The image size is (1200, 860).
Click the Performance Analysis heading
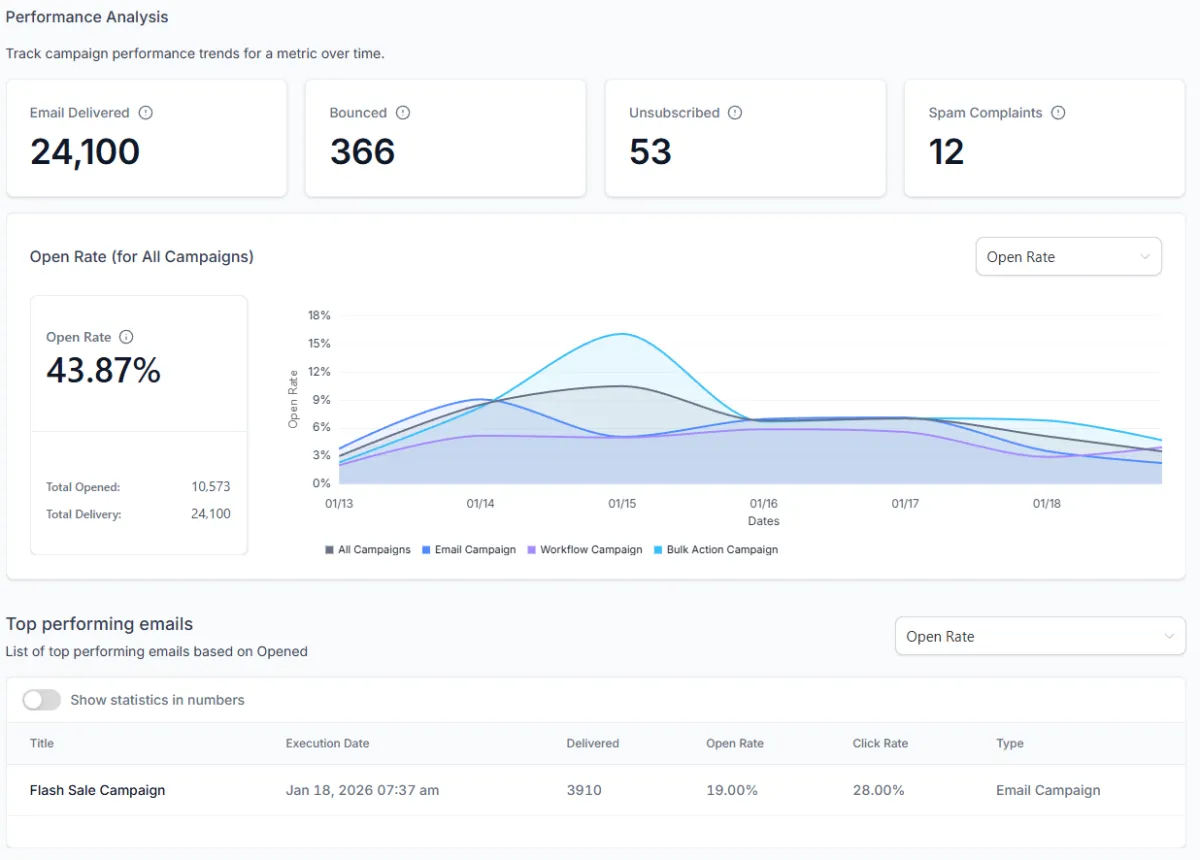click(x=87, y=17)
